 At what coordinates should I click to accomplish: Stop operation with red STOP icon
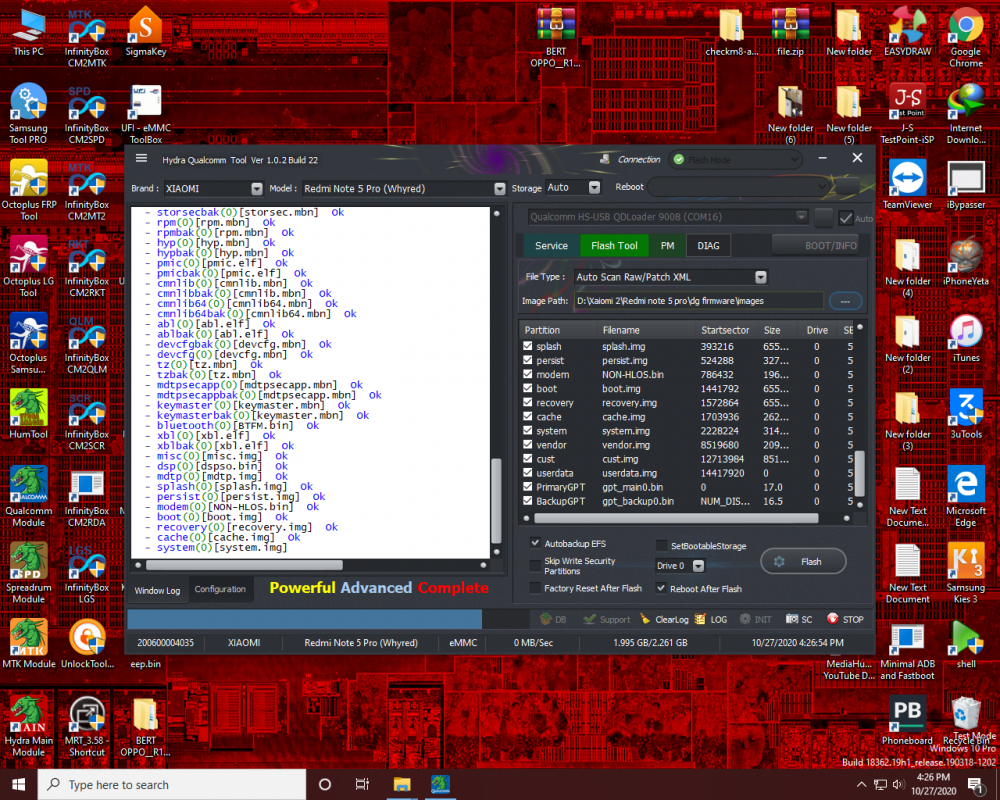coord(845,619)
